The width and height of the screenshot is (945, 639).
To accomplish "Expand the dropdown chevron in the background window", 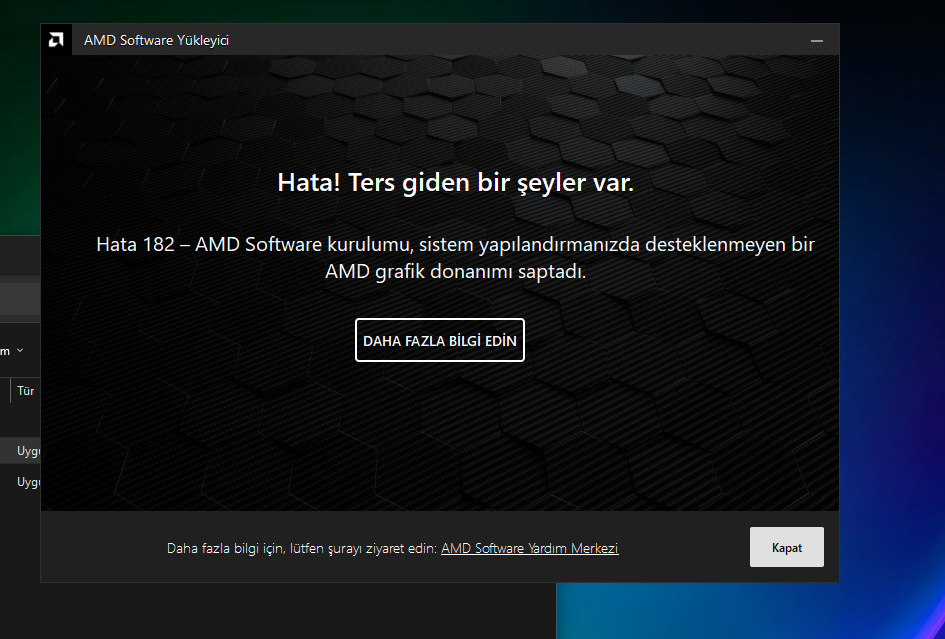I will (20, 350).
